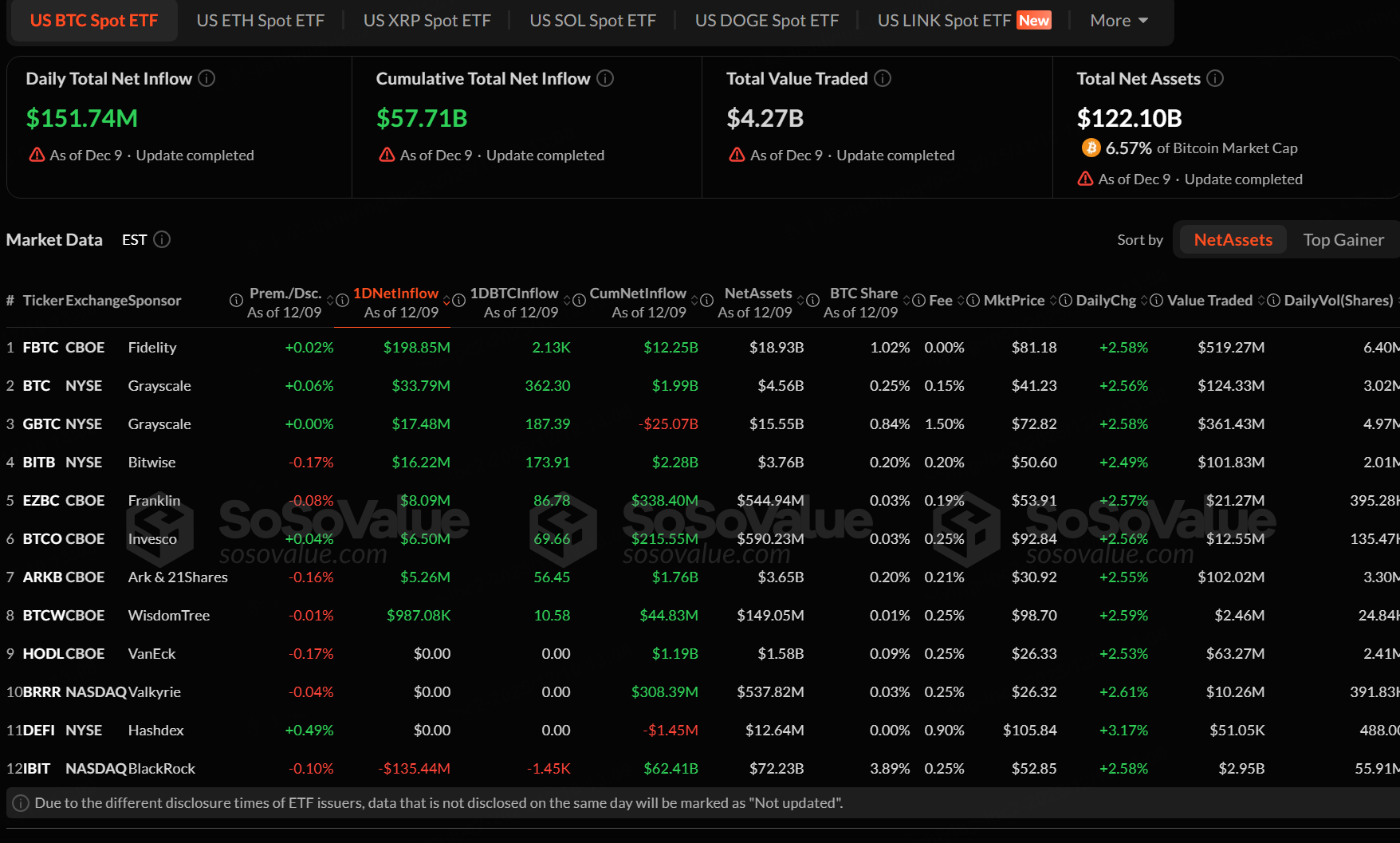1400x843 pixels.
Task: Click warning icon under $4.27B value traded
Action: [737, 155]
